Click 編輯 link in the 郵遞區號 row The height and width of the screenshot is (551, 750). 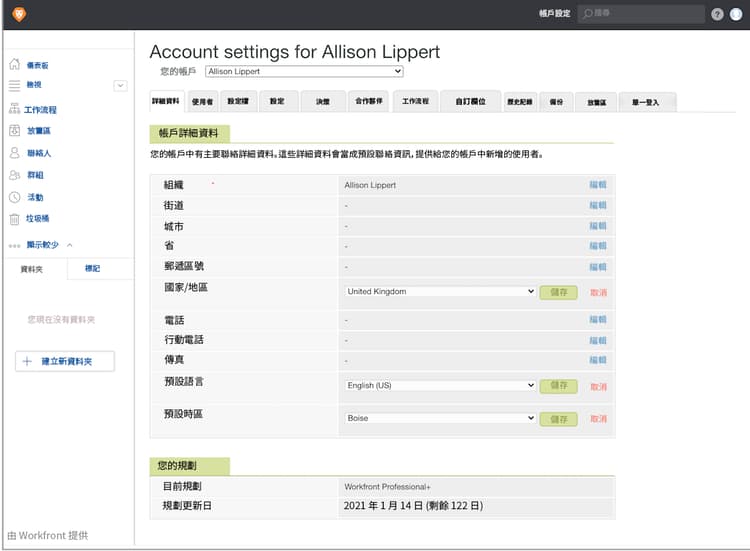coord(597,267)
